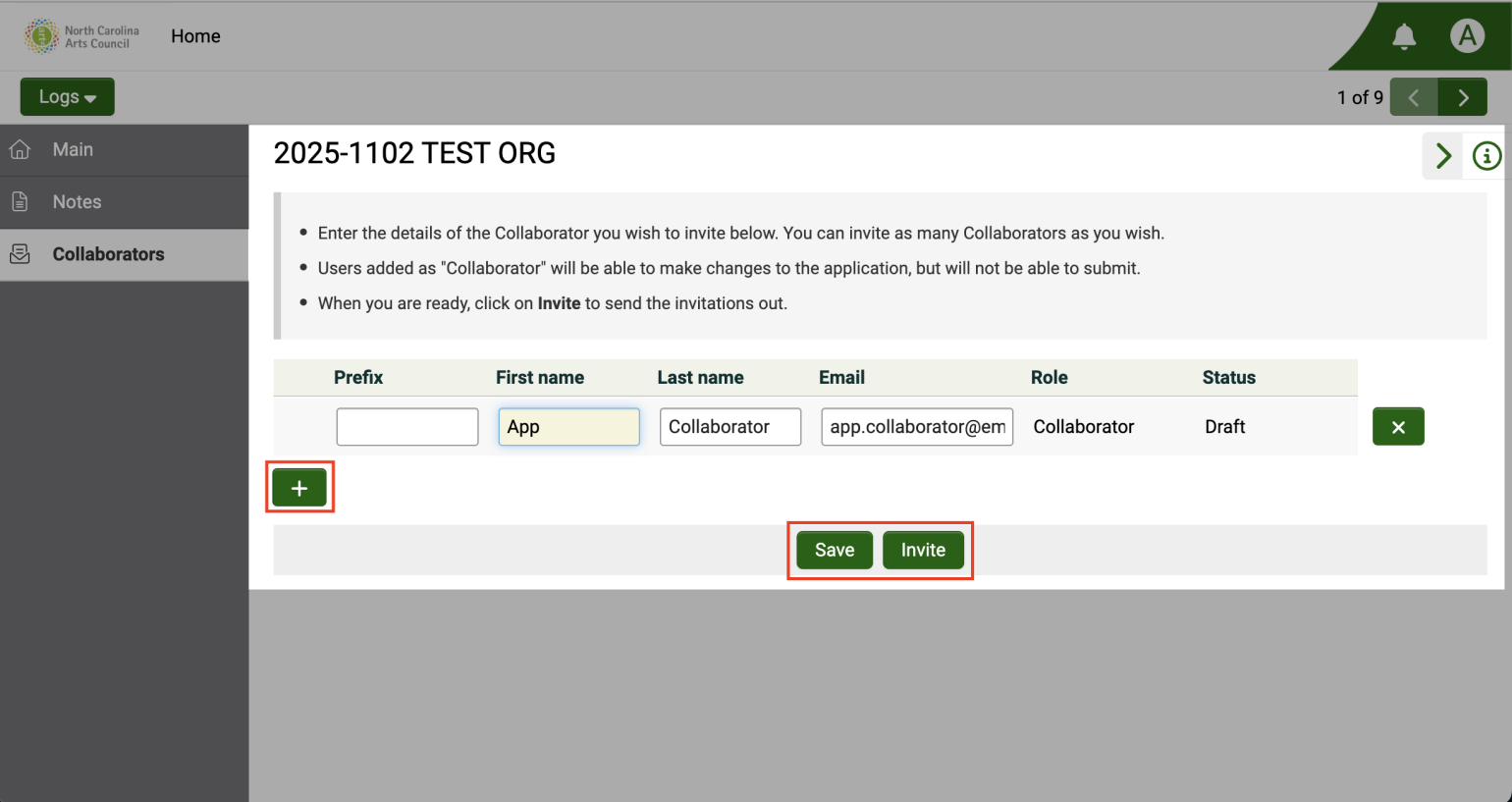Click the green chevron above the form
The height and width of the screenshot is (802, 1512).
point(1442,156)
